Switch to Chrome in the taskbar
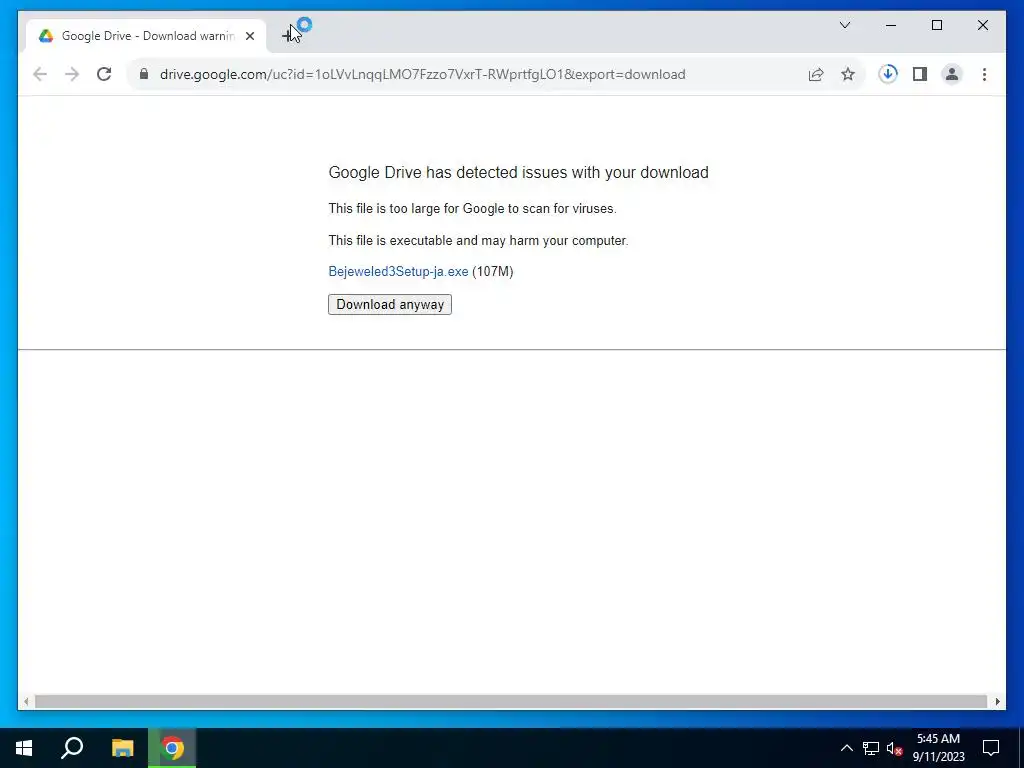The image size is (1024, 768). [x=172, y=748]
